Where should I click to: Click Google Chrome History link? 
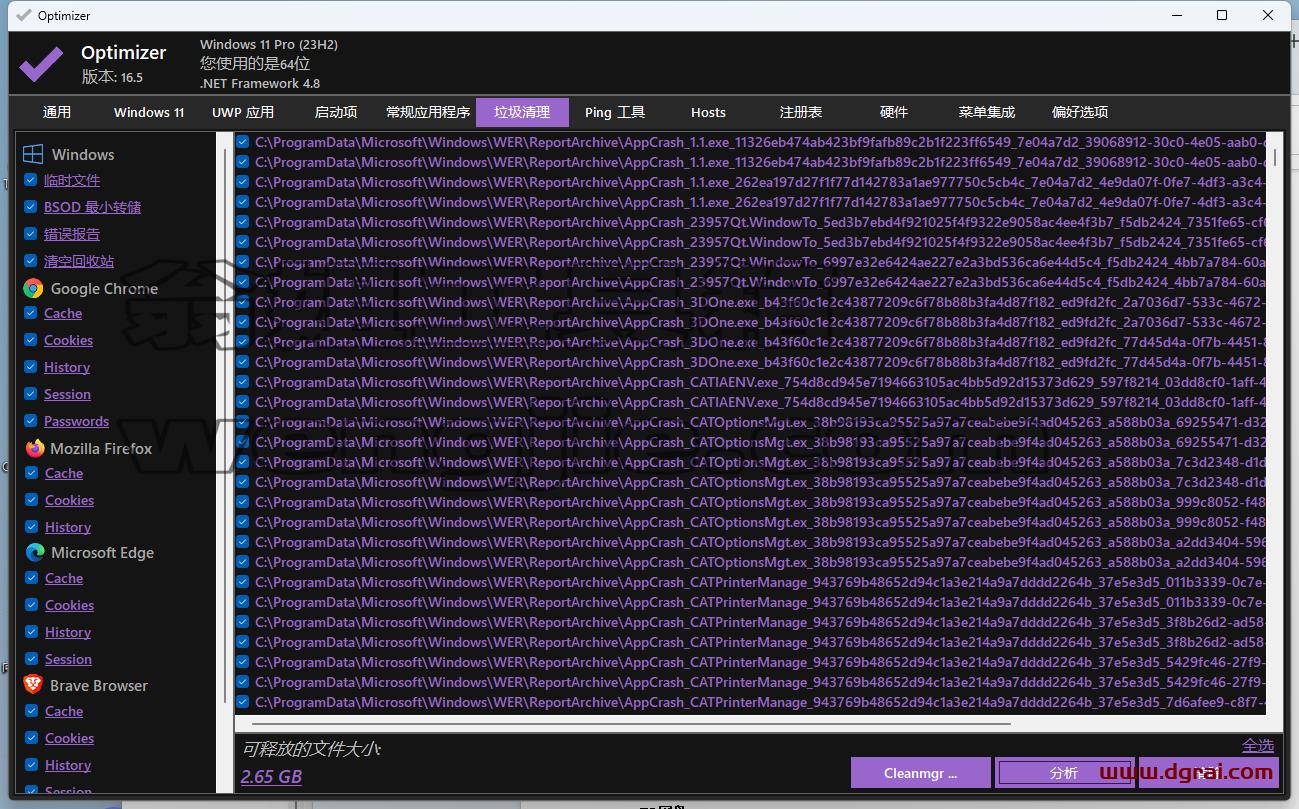pyautogui.click(x=67, y=367)
